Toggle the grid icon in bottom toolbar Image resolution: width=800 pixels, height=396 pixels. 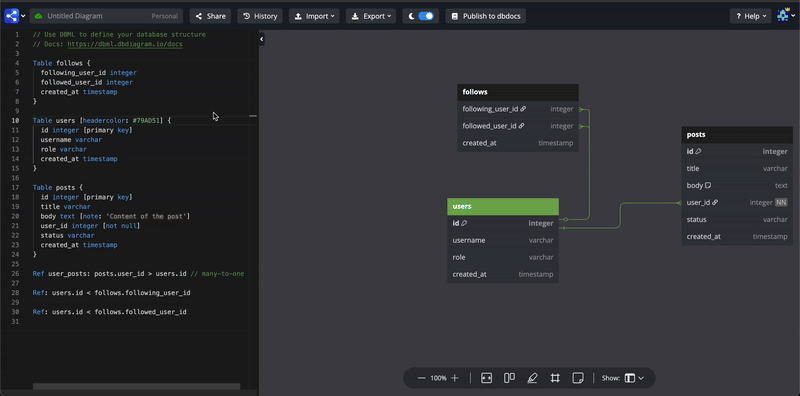(x=555, y=378)
